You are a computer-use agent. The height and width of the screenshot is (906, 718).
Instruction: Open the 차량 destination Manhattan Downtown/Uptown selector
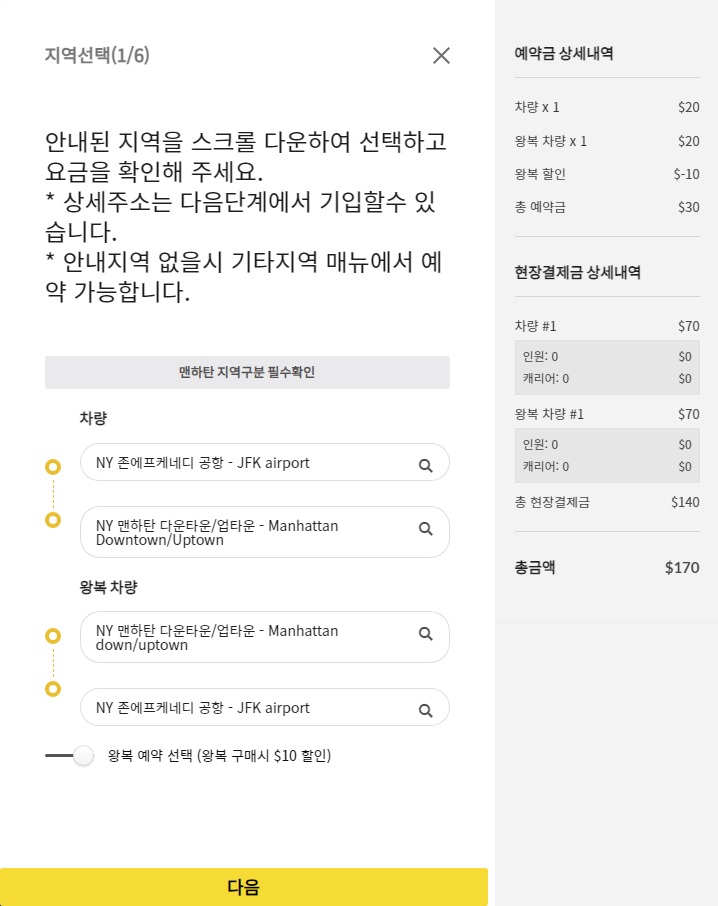(250, 532)
